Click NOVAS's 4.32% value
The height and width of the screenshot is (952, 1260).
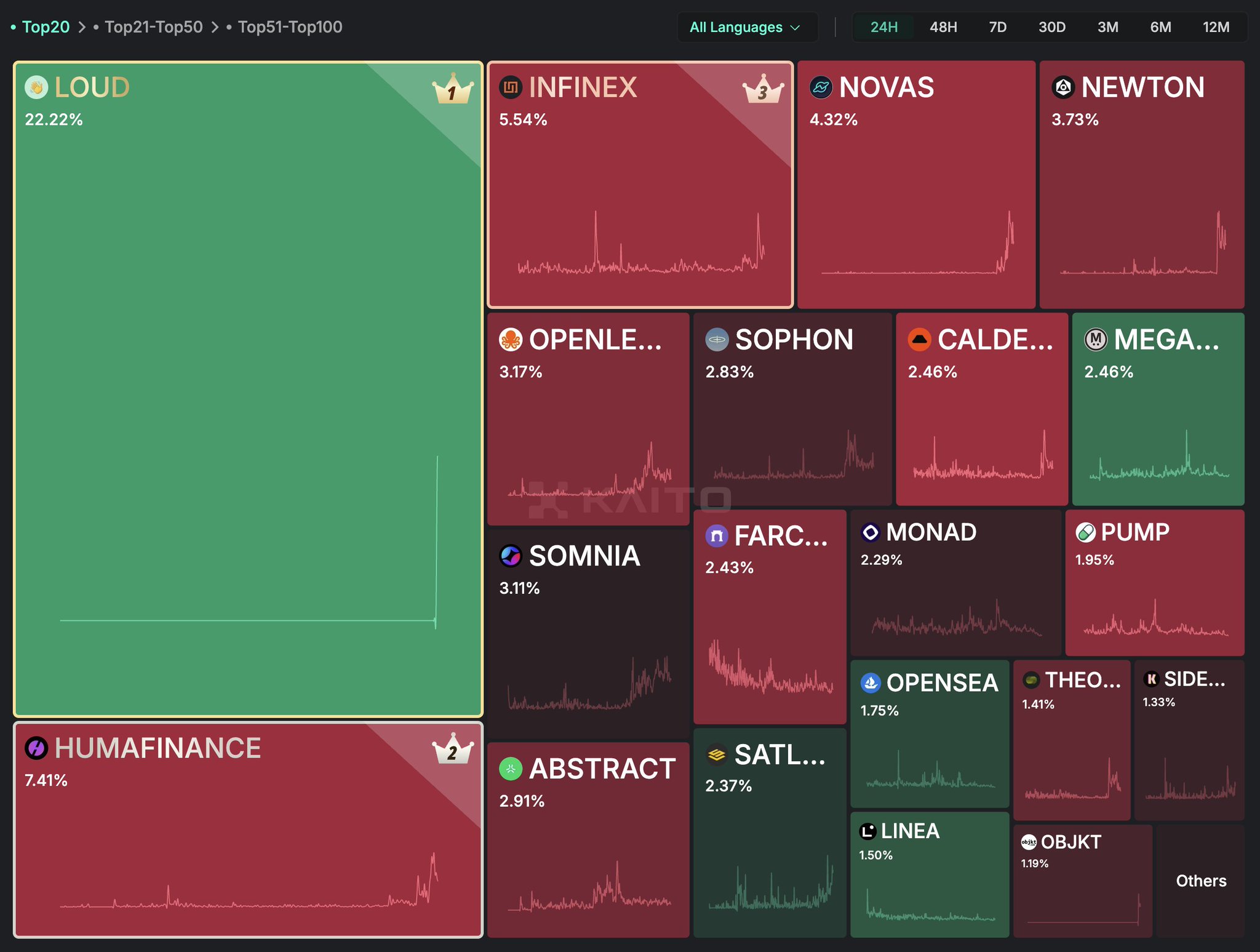coord(834,119)
